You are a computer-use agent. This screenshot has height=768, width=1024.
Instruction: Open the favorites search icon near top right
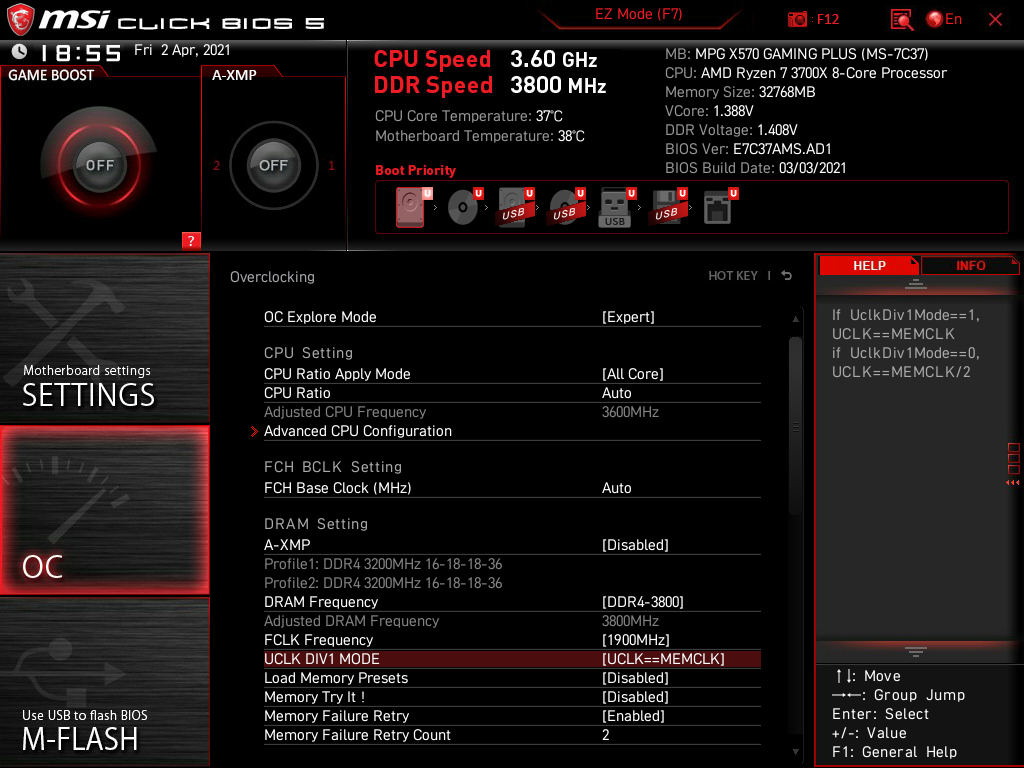tap(899, 19)
